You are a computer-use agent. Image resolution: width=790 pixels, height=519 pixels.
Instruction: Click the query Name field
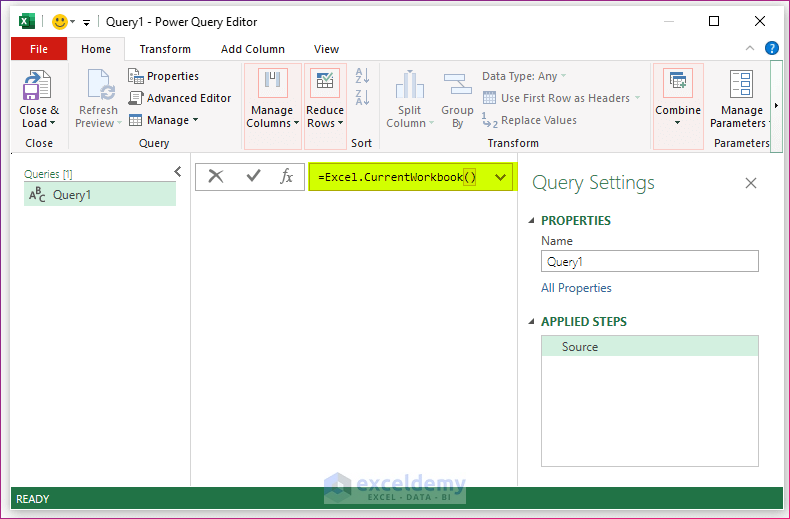tap(649, 262)
